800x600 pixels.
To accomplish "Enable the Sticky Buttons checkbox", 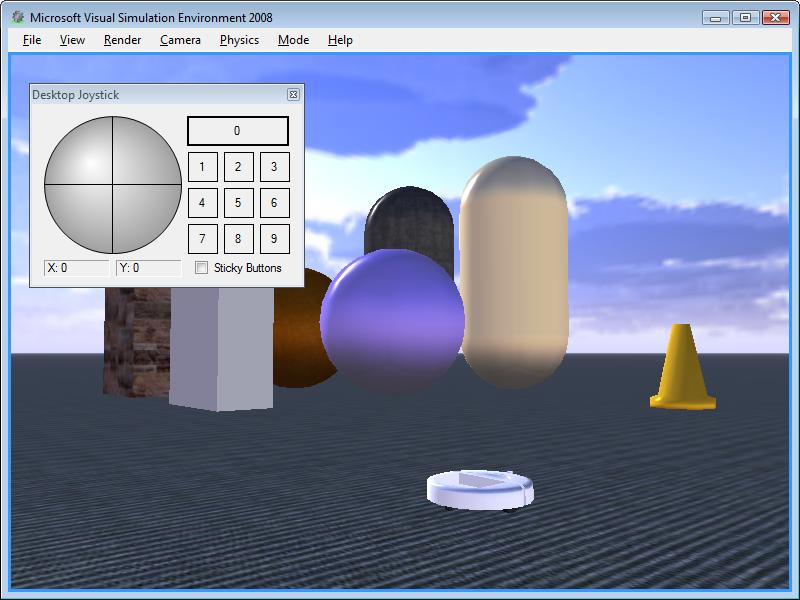I will coord(202,268).
